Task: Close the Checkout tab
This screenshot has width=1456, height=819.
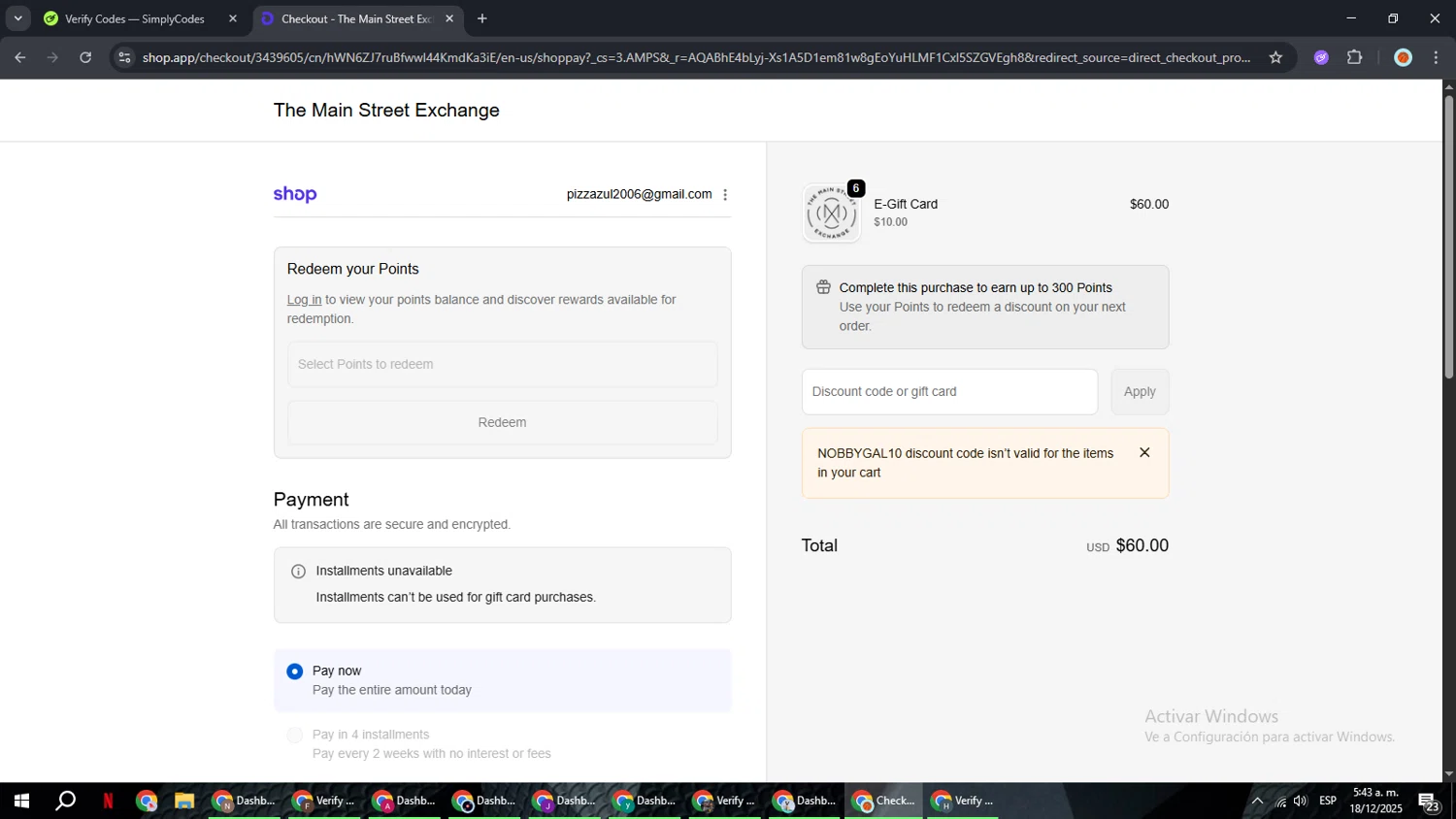Action: (x=449, y=18)
